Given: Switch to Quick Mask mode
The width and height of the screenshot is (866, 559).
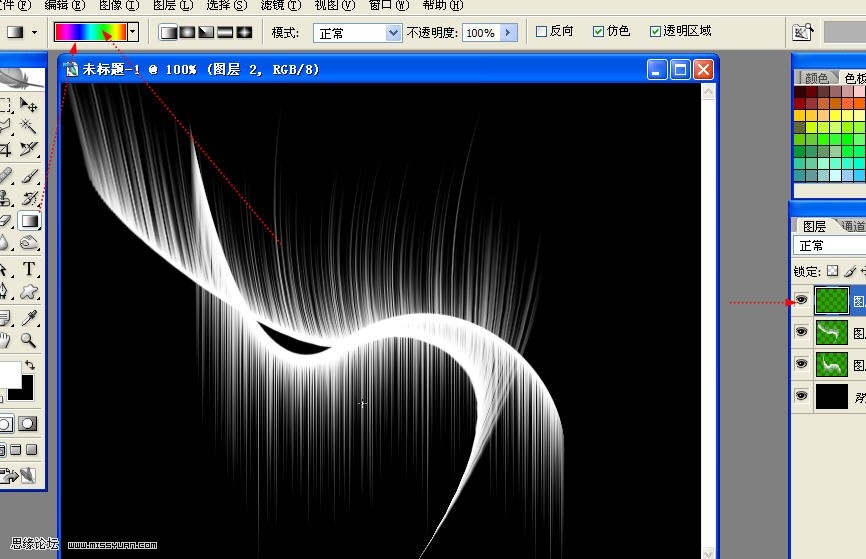Looking at the screenshot, I should [27, 424].
